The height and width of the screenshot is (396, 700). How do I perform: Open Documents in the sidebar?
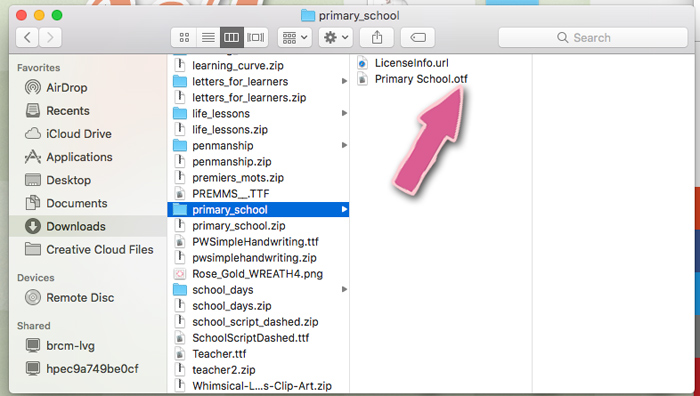(88, 204)
